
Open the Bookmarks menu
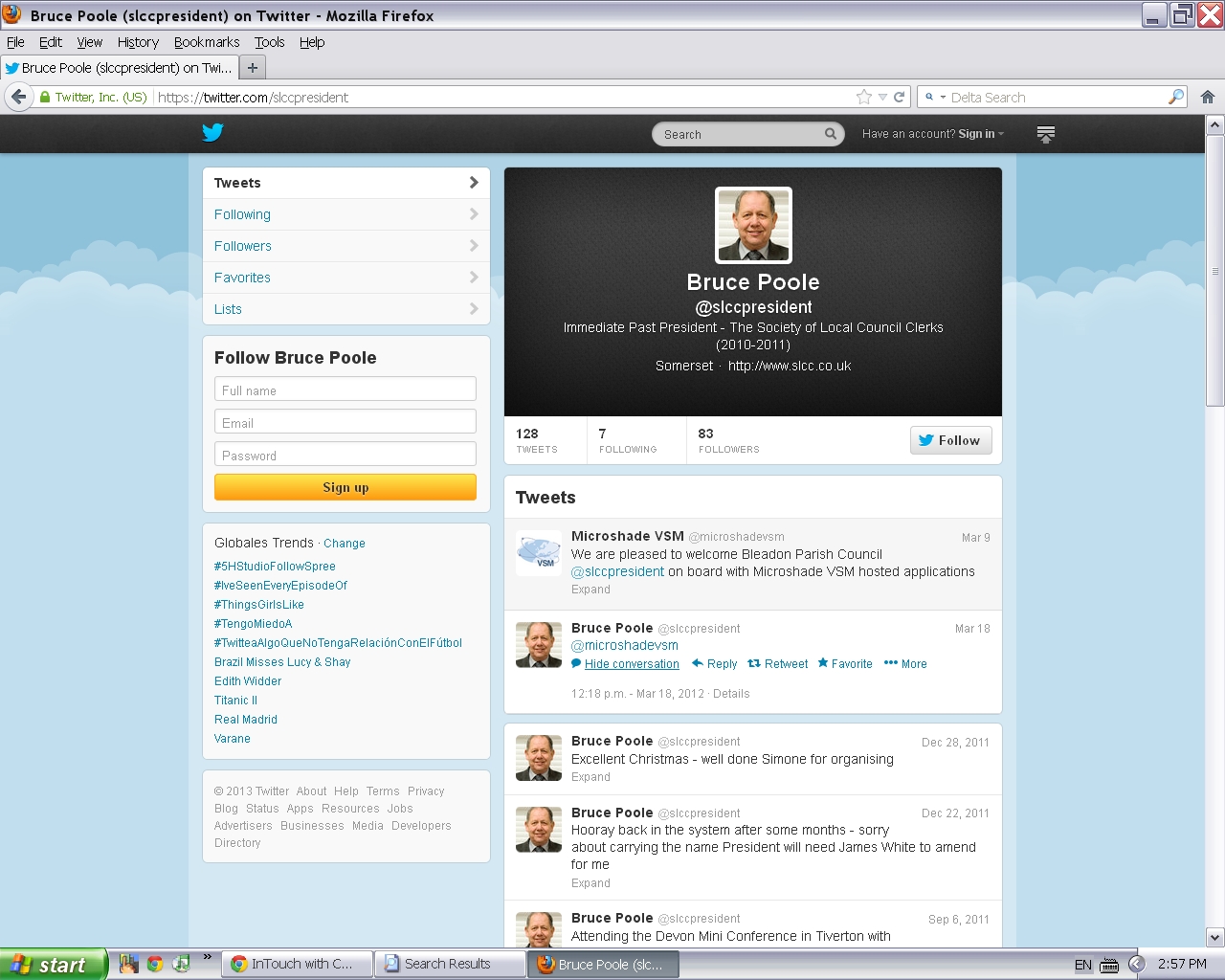click(207, 42)
